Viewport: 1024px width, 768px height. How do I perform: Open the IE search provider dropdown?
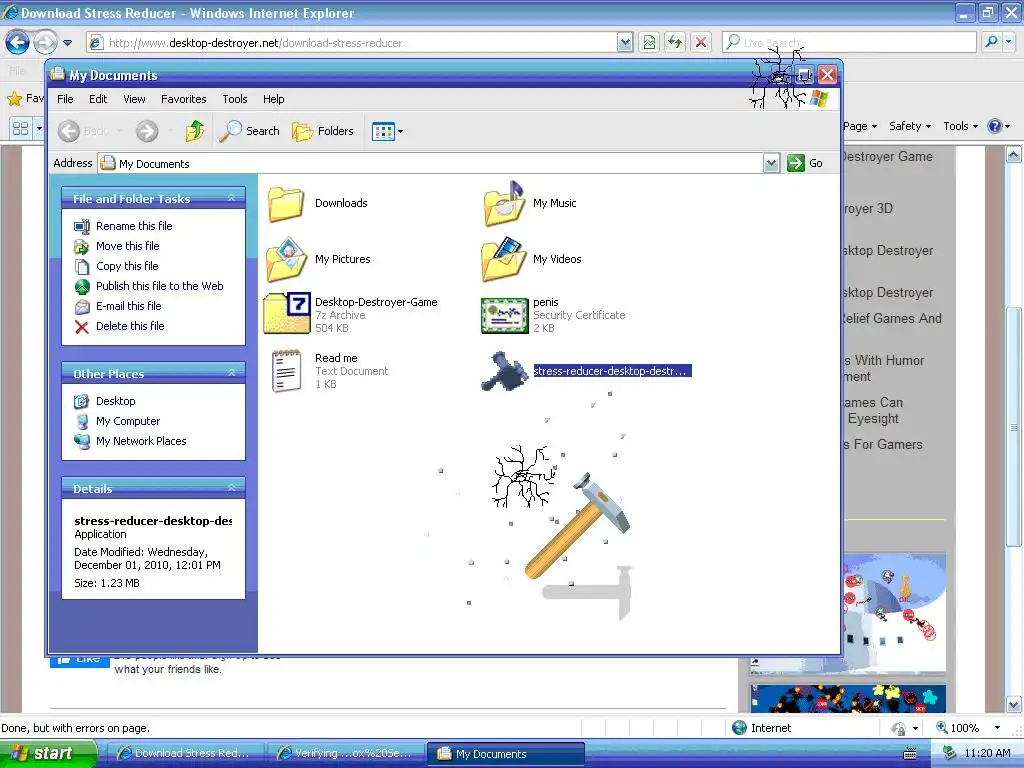coord(1009,42)
